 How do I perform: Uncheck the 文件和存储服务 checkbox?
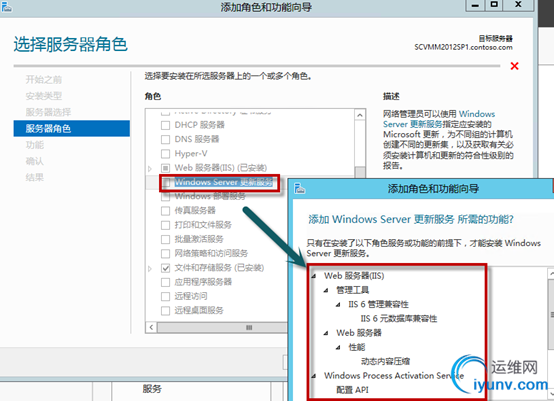click(x=165, y=268)
